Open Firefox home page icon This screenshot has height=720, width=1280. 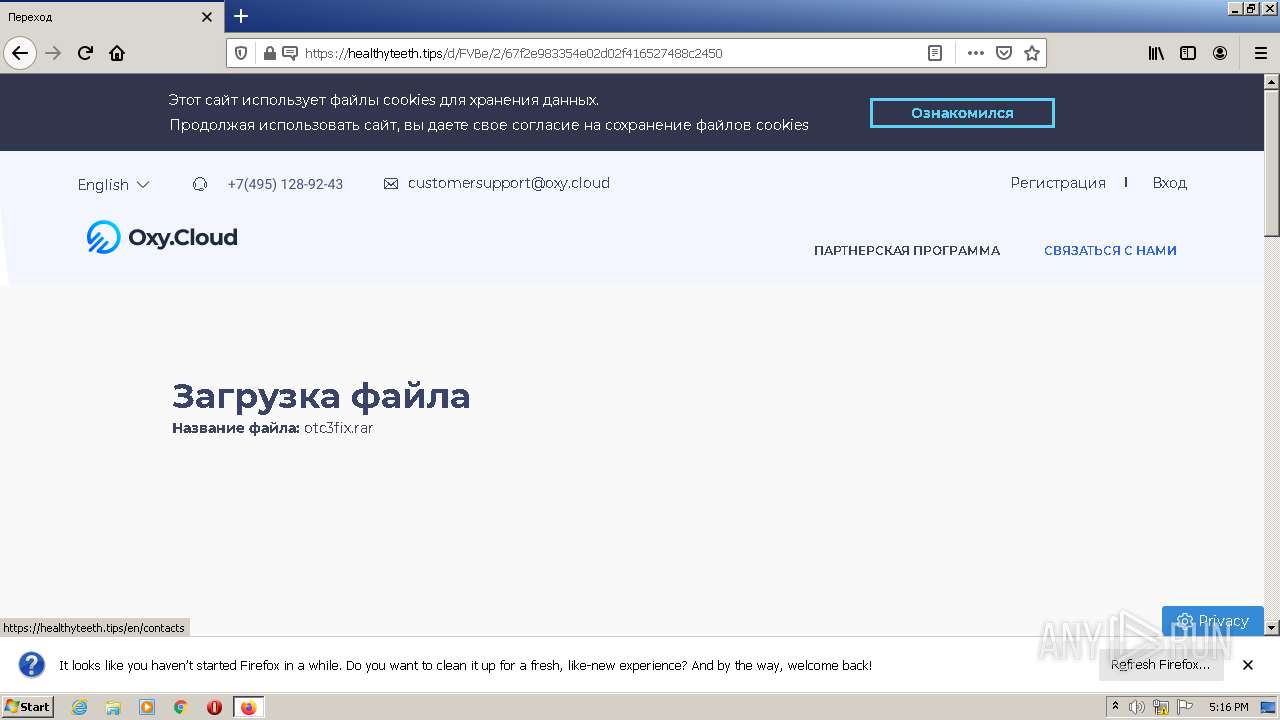click(117, 53)
